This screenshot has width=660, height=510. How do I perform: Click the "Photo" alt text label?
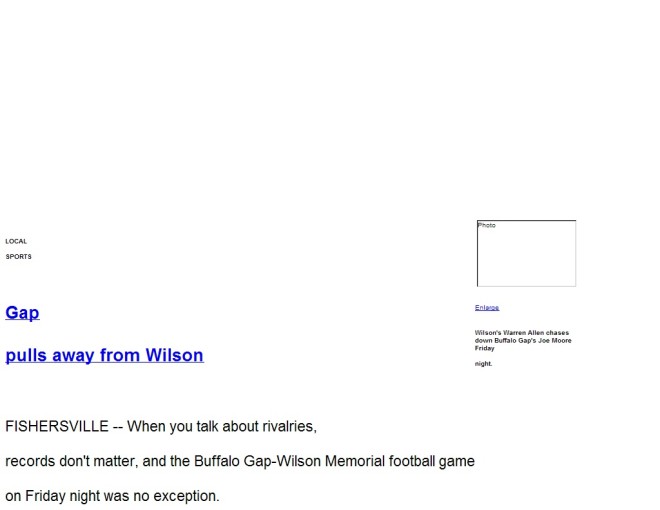click(x=487, y=226)
